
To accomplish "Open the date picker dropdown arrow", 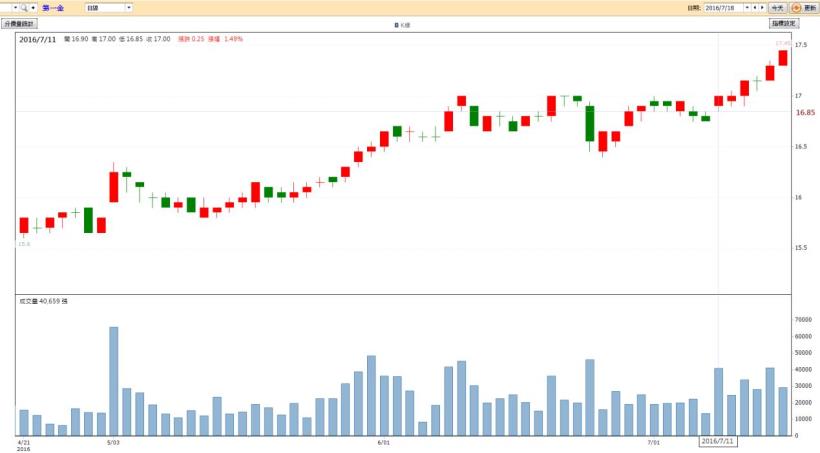I will click(x=747, y=8).
